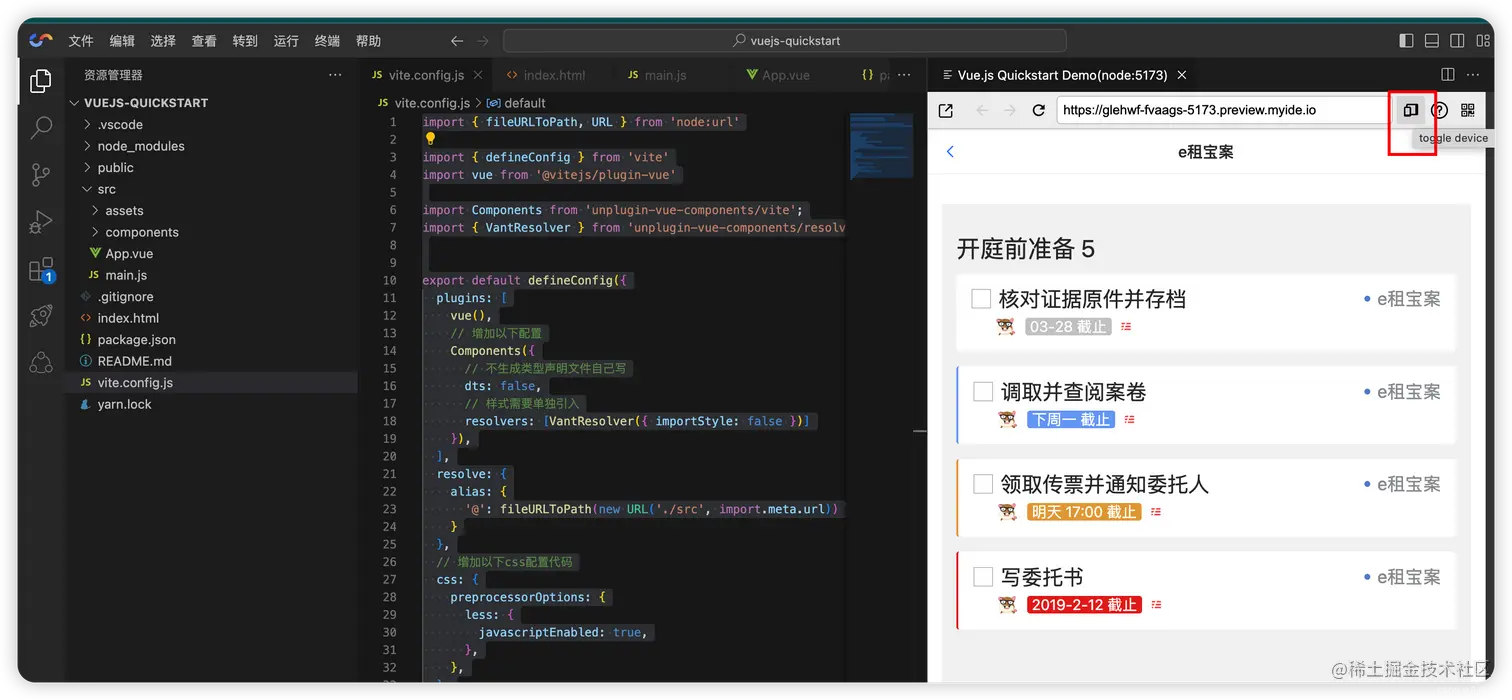
Task: Click the blue back chevron in e租宝案 header
Action: (x=950, y=152)
